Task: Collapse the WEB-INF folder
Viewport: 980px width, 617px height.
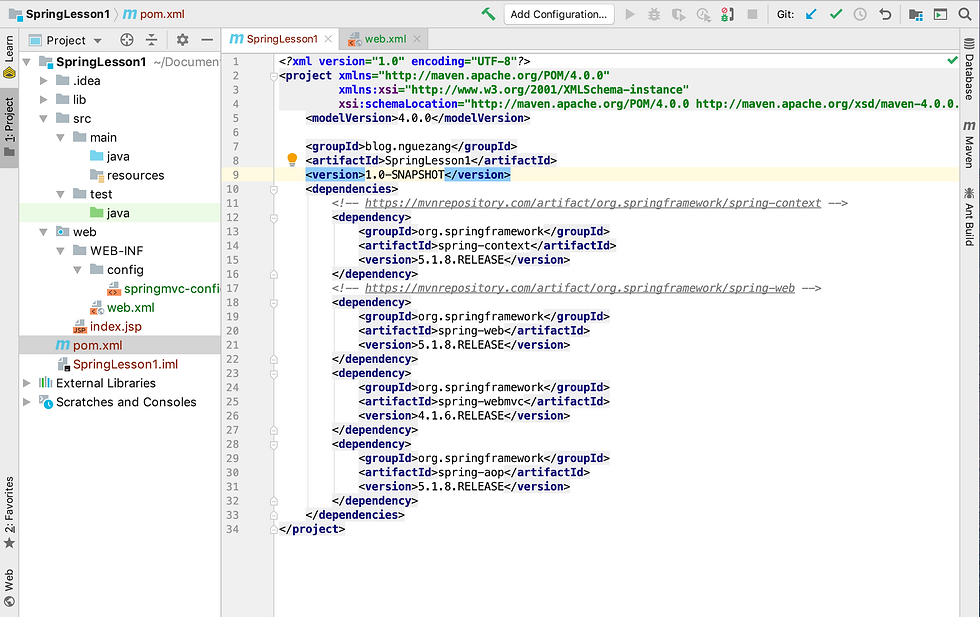Action: 60,251
